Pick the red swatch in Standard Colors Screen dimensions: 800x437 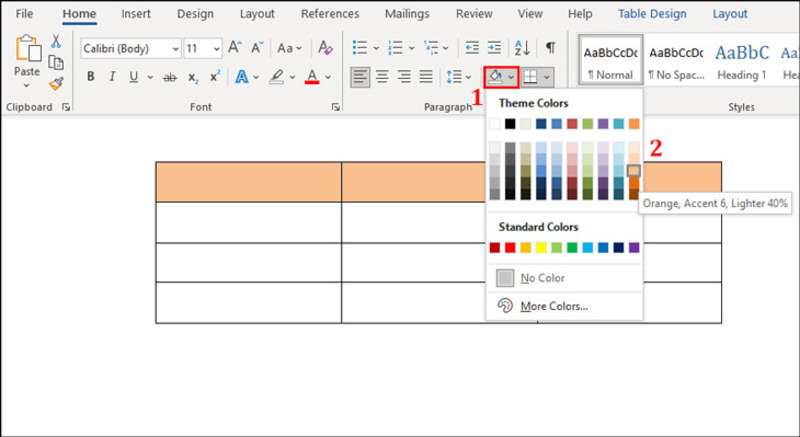(510, 247)
